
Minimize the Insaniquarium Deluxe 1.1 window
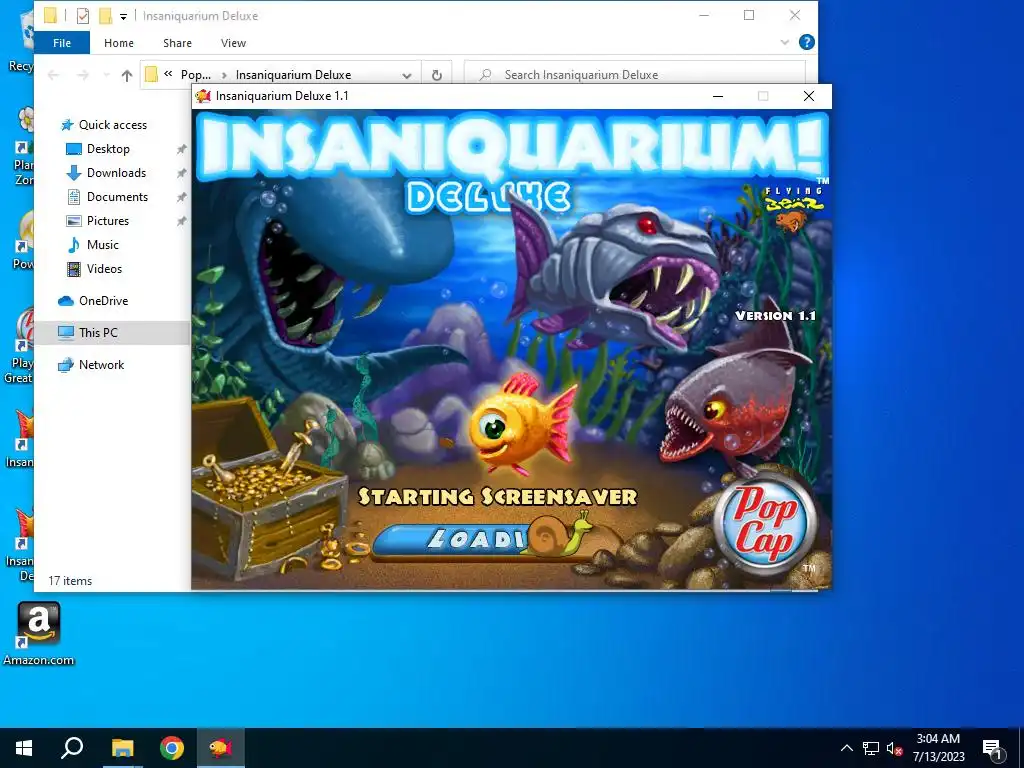(718, 96)
